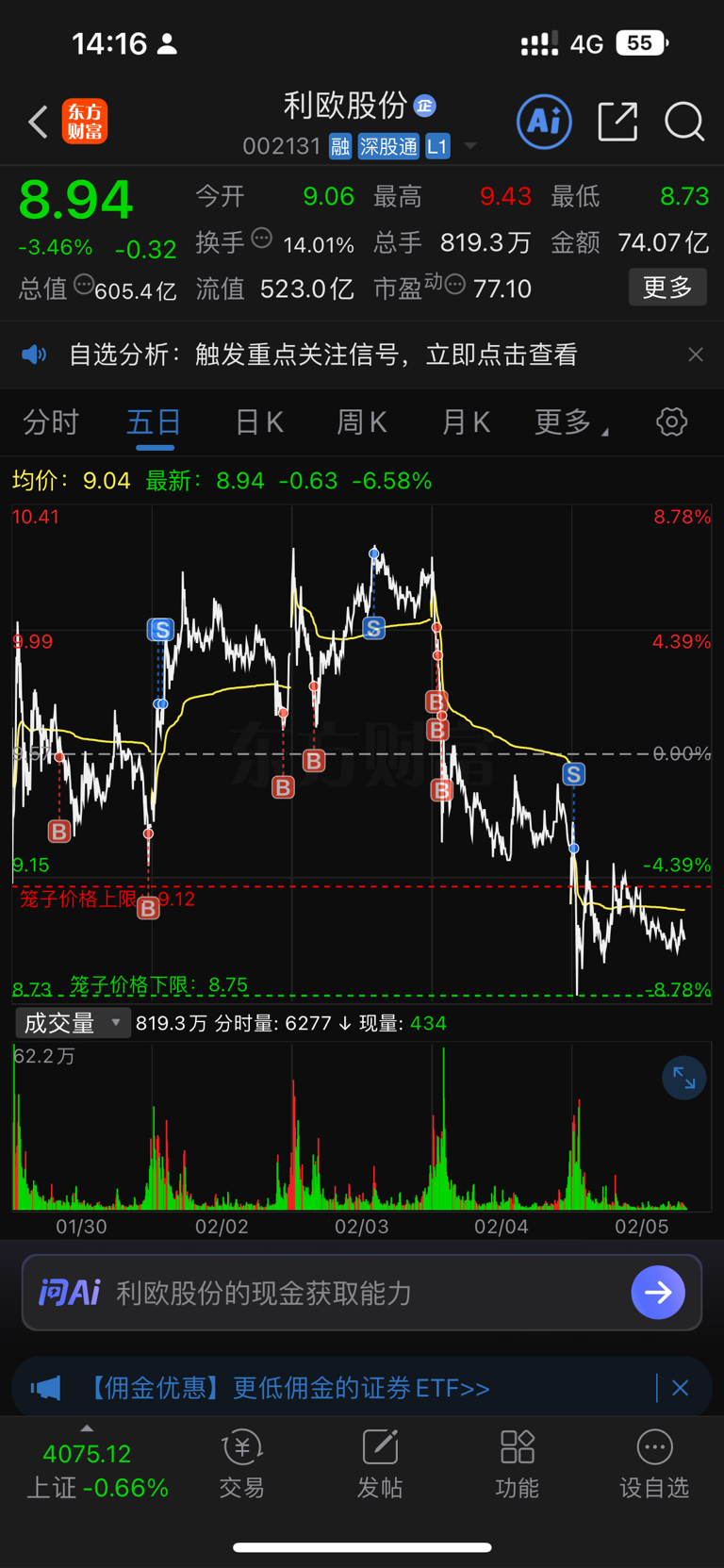Select the 五日 tab

coord(155,422)
